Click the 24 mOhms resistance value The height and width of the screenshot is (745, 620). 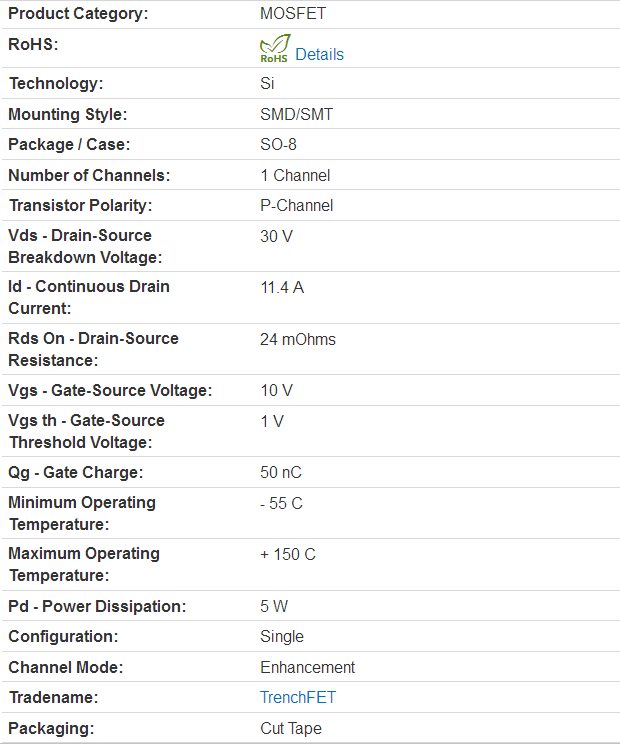click(298, 339)
